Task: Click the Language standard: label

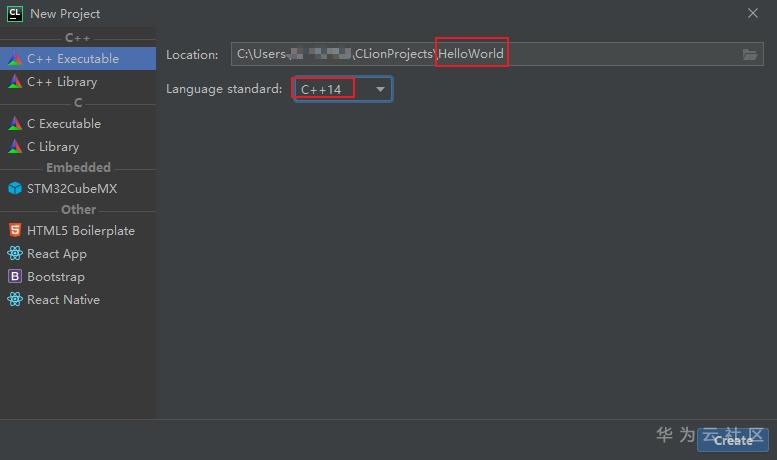Action: point(224,89)
